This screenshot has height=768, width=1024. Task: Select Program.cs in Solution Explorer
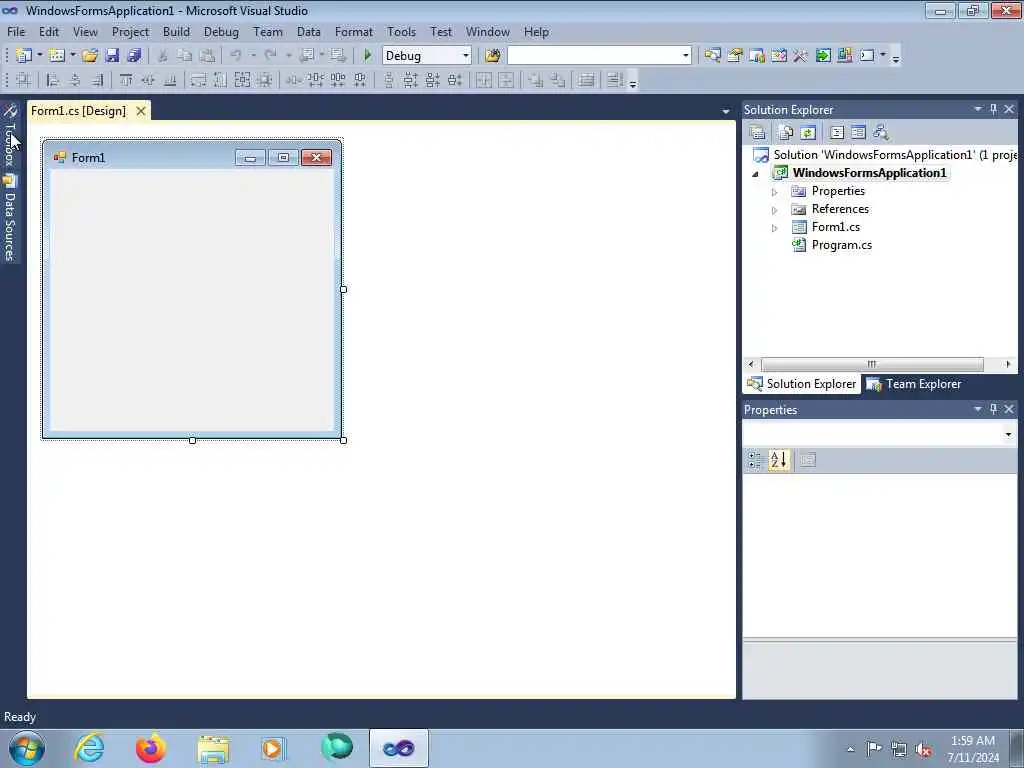click(x=841, y=245)
